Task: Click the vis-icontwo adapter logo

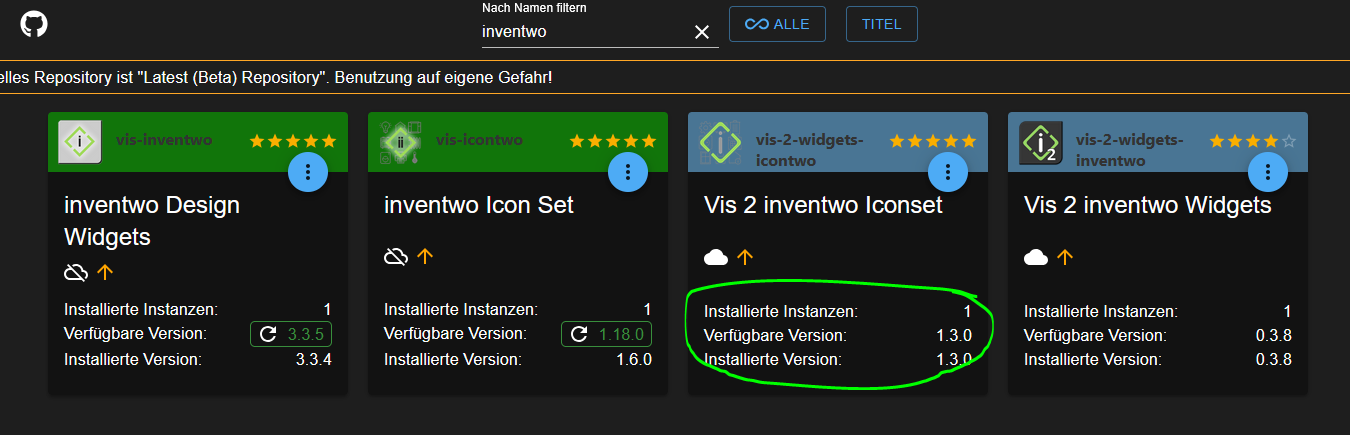Action: tap(400, 141)
